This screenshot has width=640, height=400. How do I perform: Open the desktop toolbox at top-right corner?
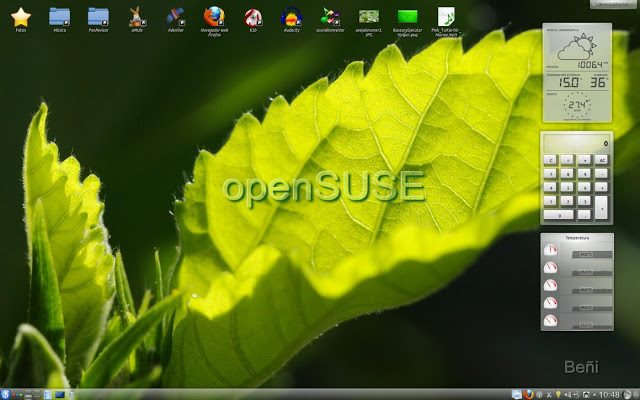(x=610, y=4)
